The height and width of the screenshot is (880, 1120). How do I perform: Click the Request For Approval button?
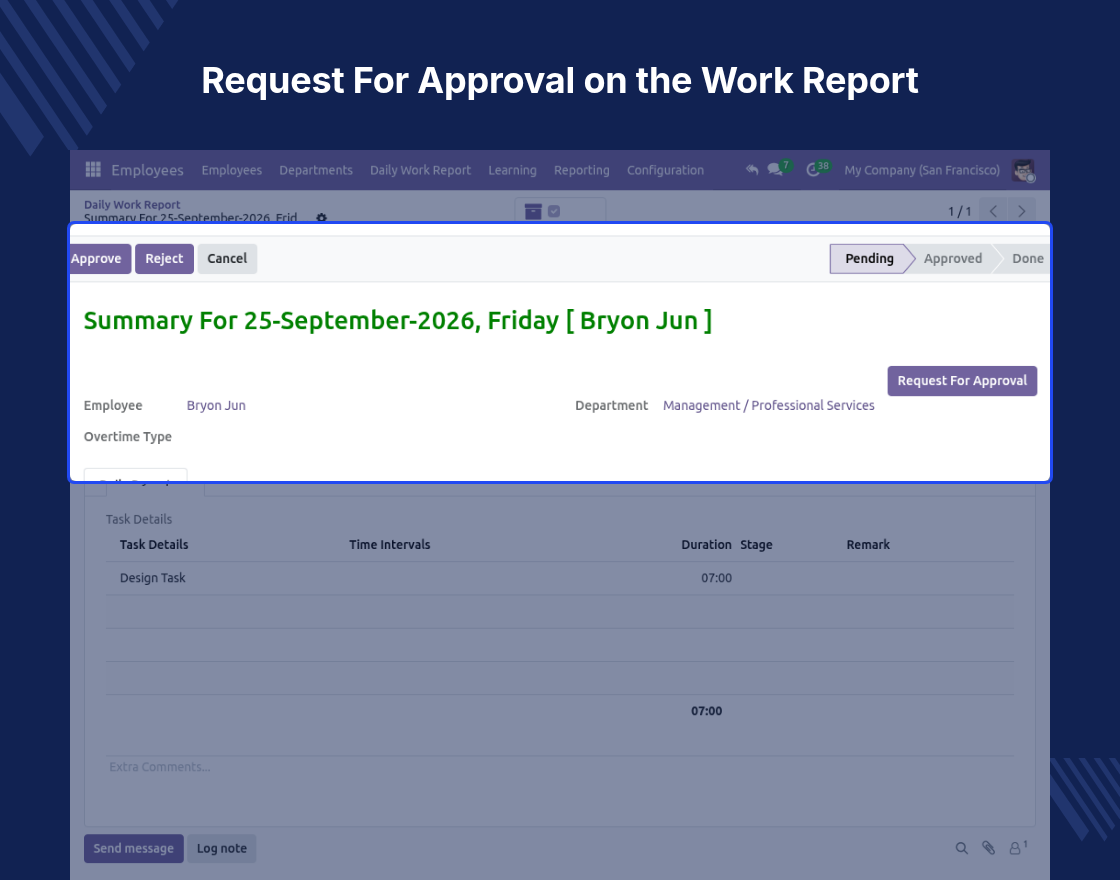click(962, 381)
